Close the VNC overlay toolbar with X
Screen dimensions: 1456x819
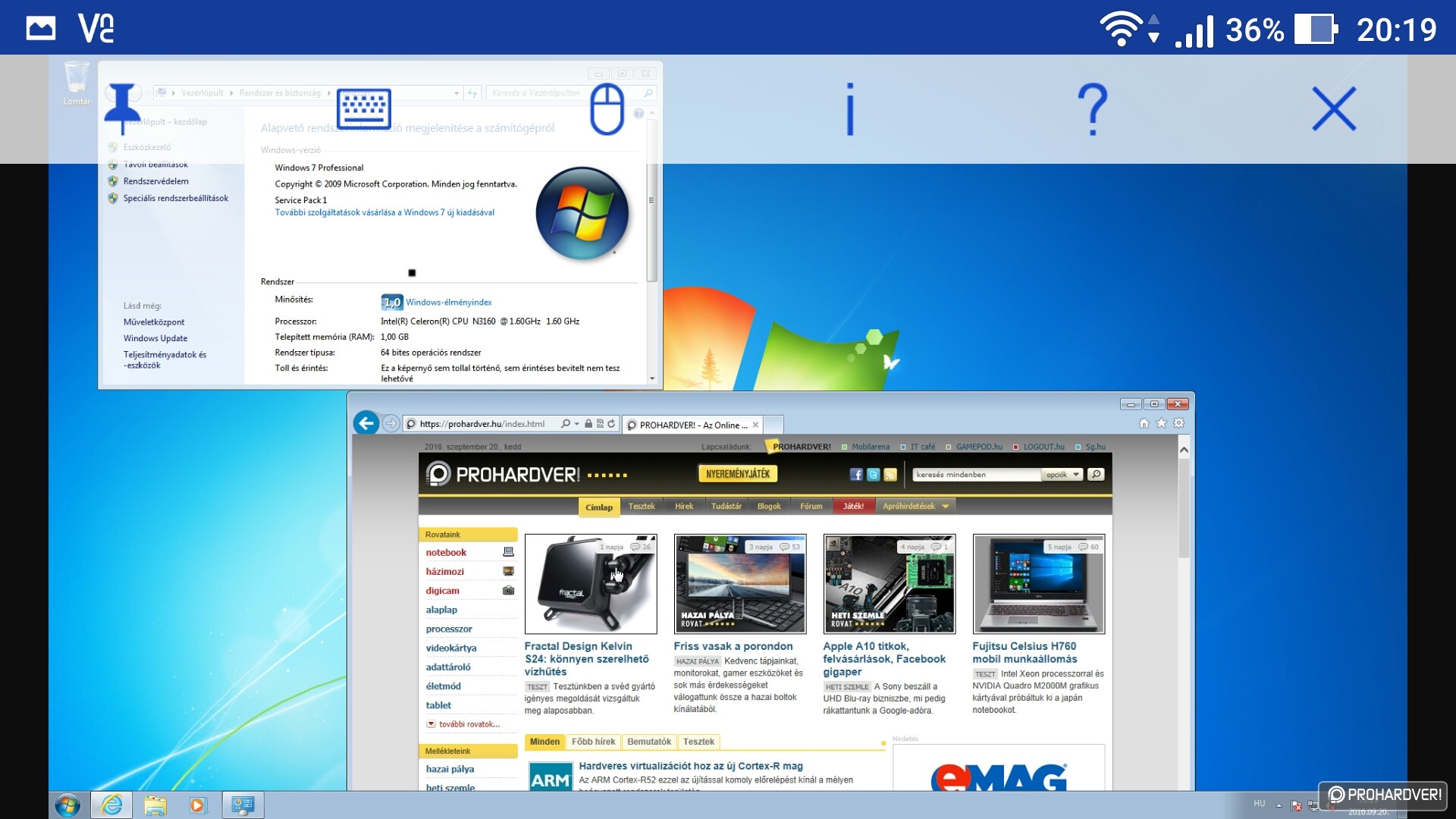coord(1334,108)
